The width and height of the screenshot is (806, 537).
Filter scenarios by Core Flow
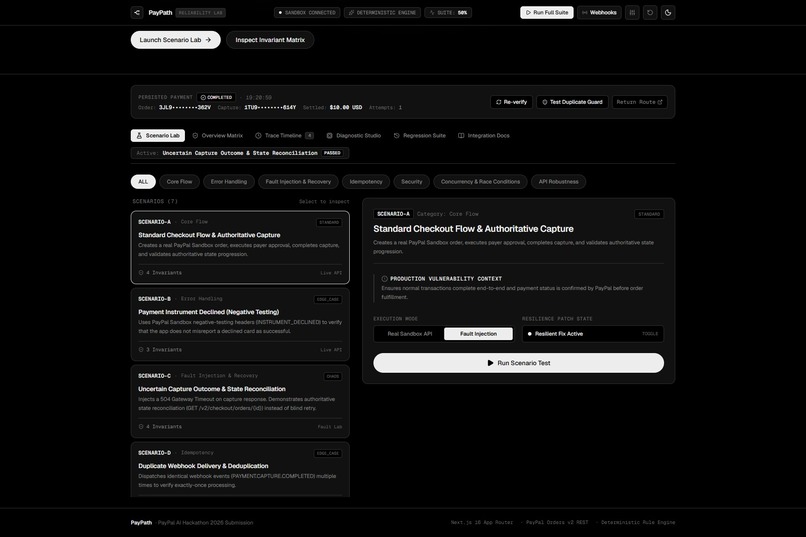coord(179,181)
